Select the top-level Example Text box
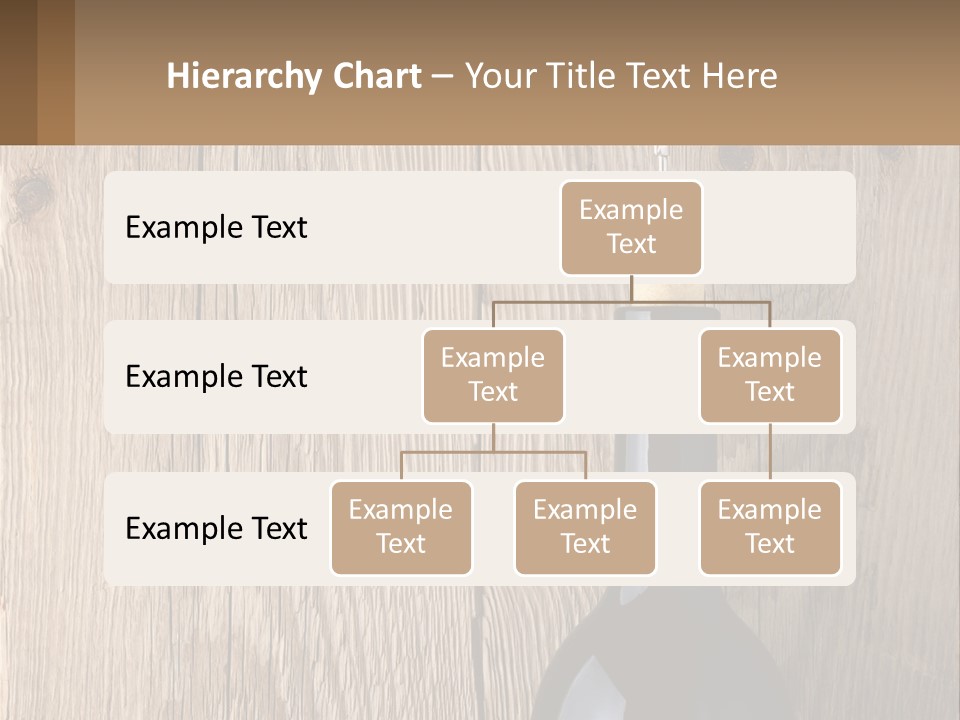The height and width of the screenshot is (720, 960). [x=631, y=227]
